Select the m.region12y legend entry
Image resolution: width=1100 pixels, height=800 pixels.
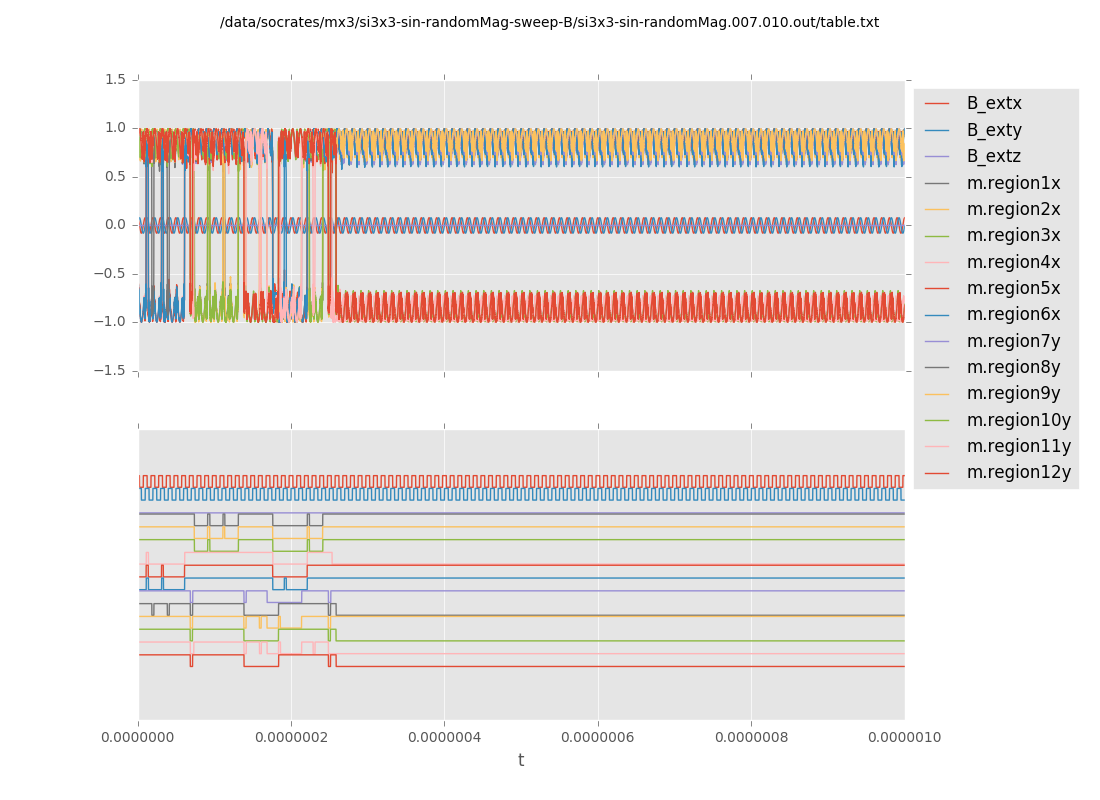[x=1018, y=472]
